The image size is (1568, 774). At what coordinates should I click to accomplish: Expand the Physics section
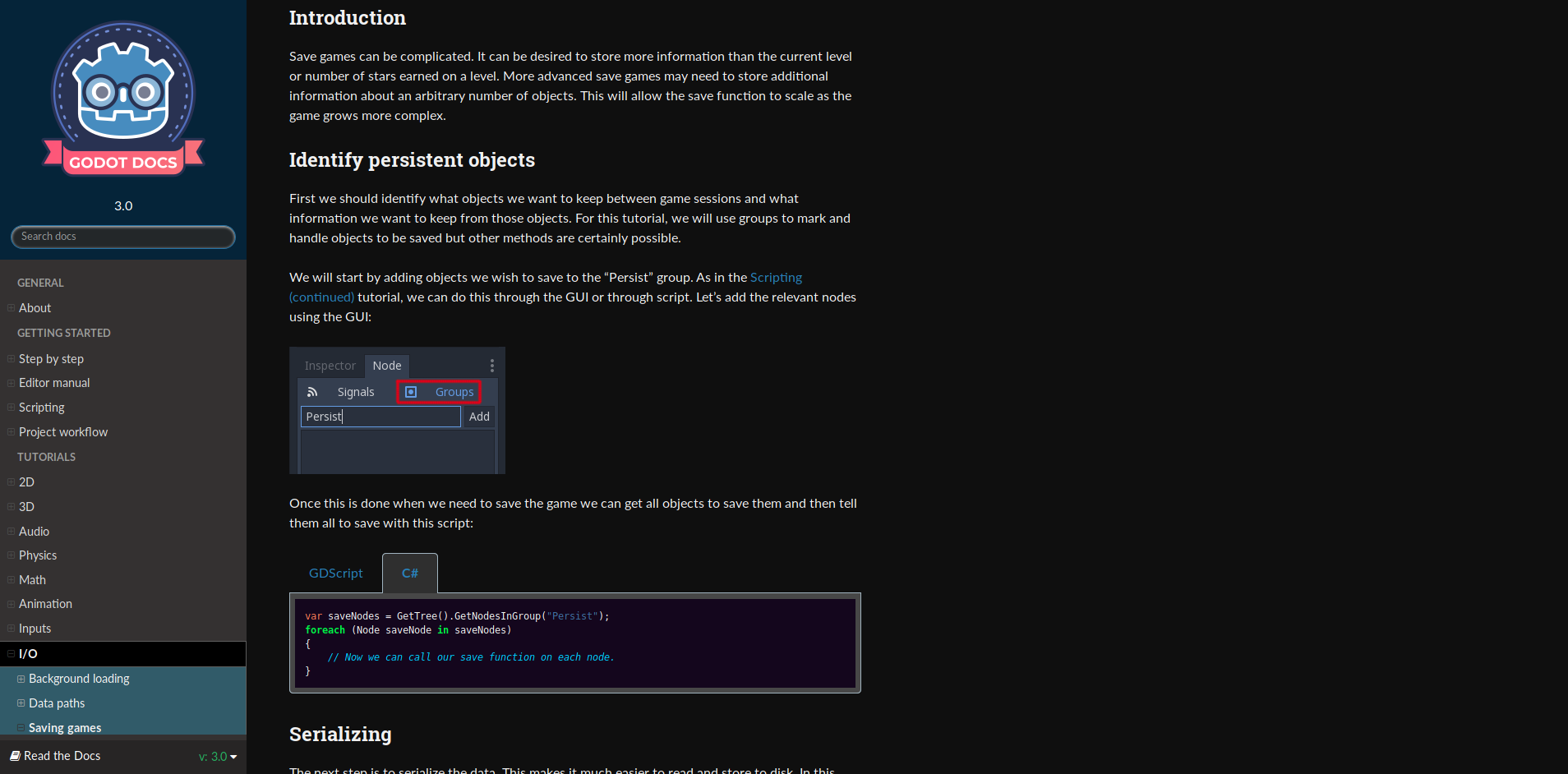pyautogui.click(x=10, y=555)
